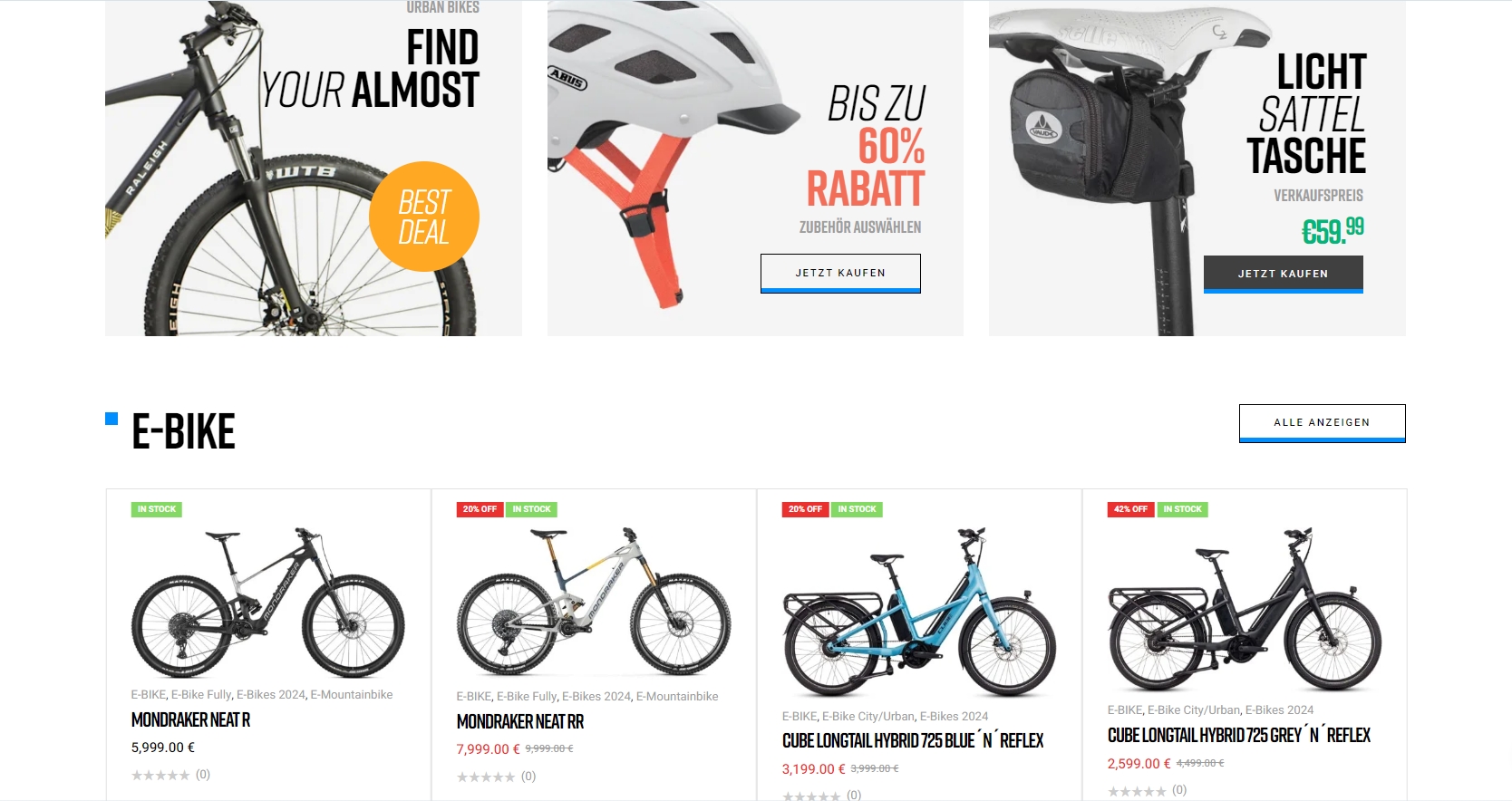Click star rating under Mondraker Neat R
The height and width of the screenshot is (801, 1512).
click(x=160, y=775)
